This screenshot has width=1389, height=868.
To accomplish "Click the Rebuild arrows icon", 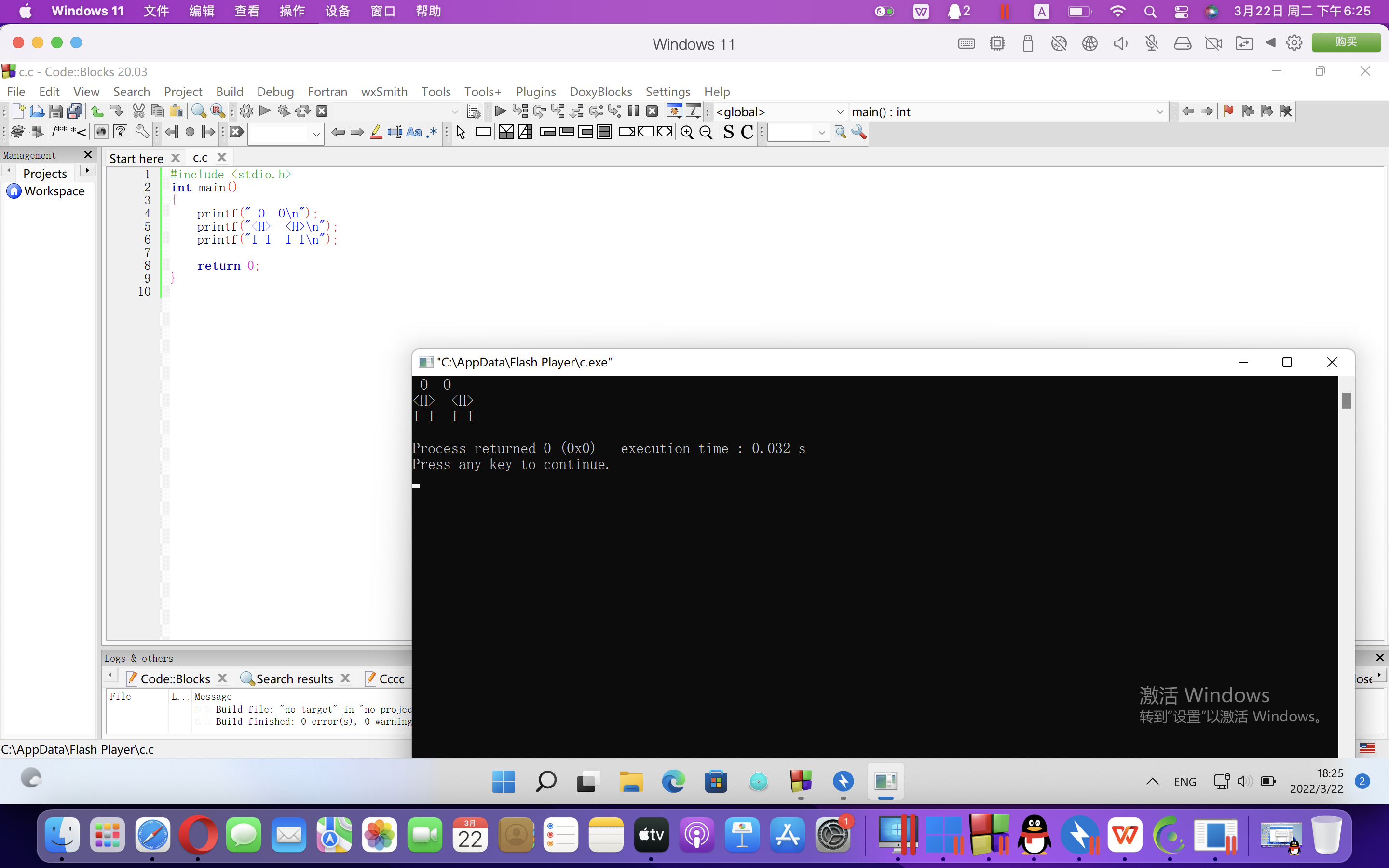I will (302, 111).
